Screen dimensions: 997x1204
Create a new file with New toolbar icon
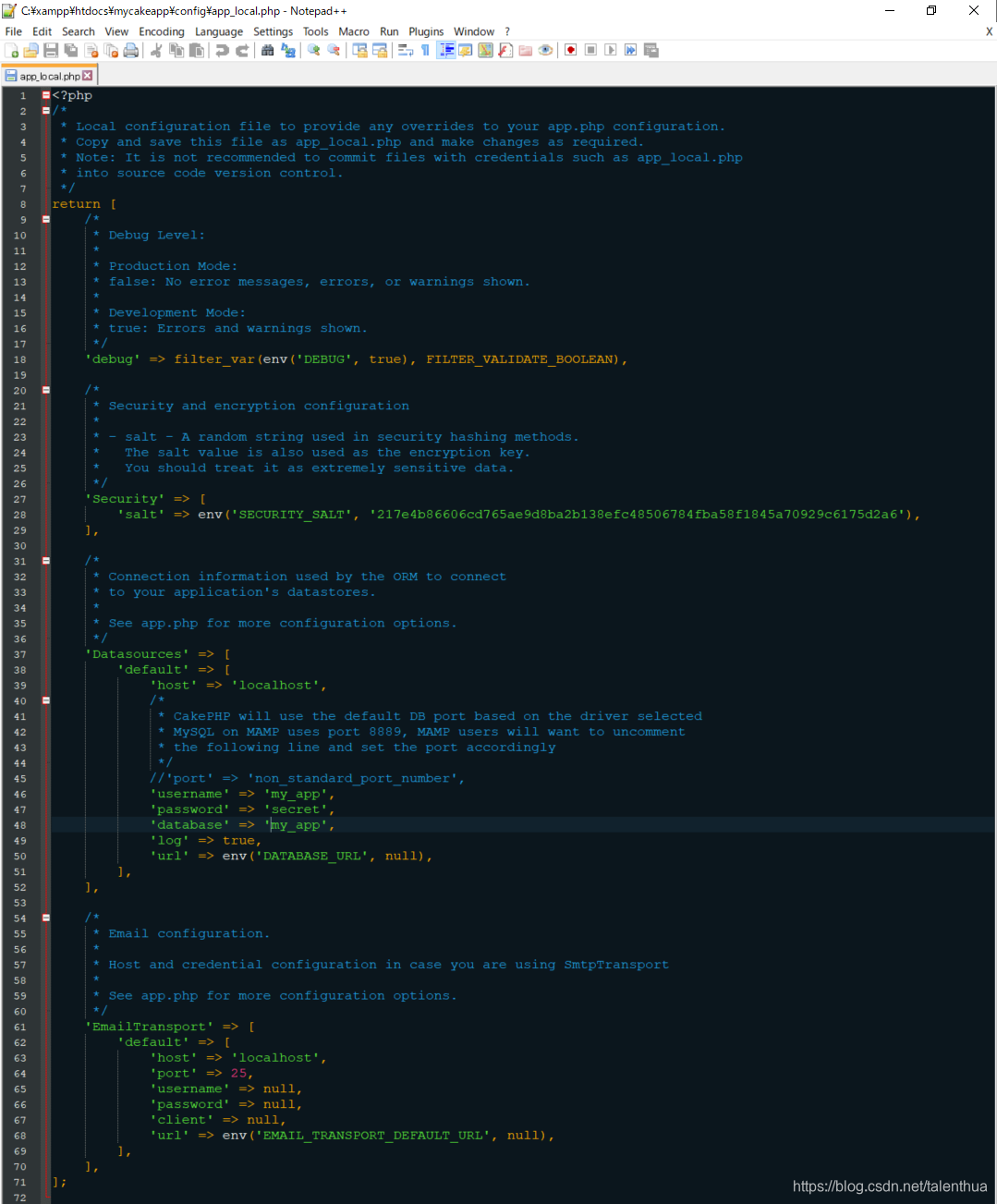coord(12,50)
